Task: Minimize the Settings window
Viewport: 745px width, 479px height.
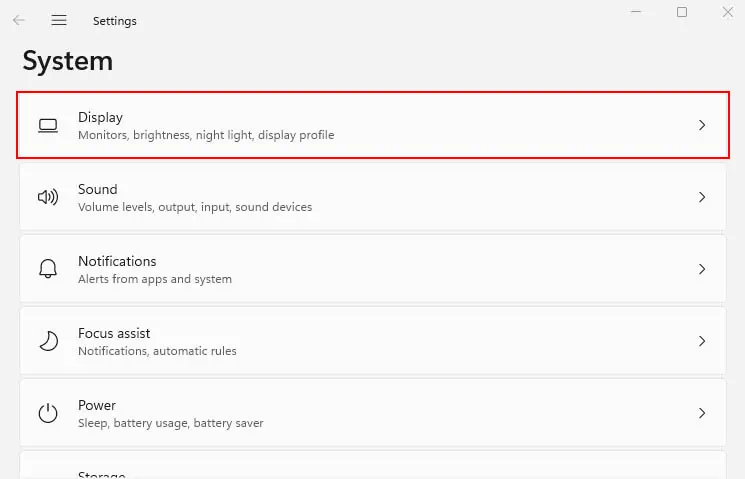Action: click(636, 12)
